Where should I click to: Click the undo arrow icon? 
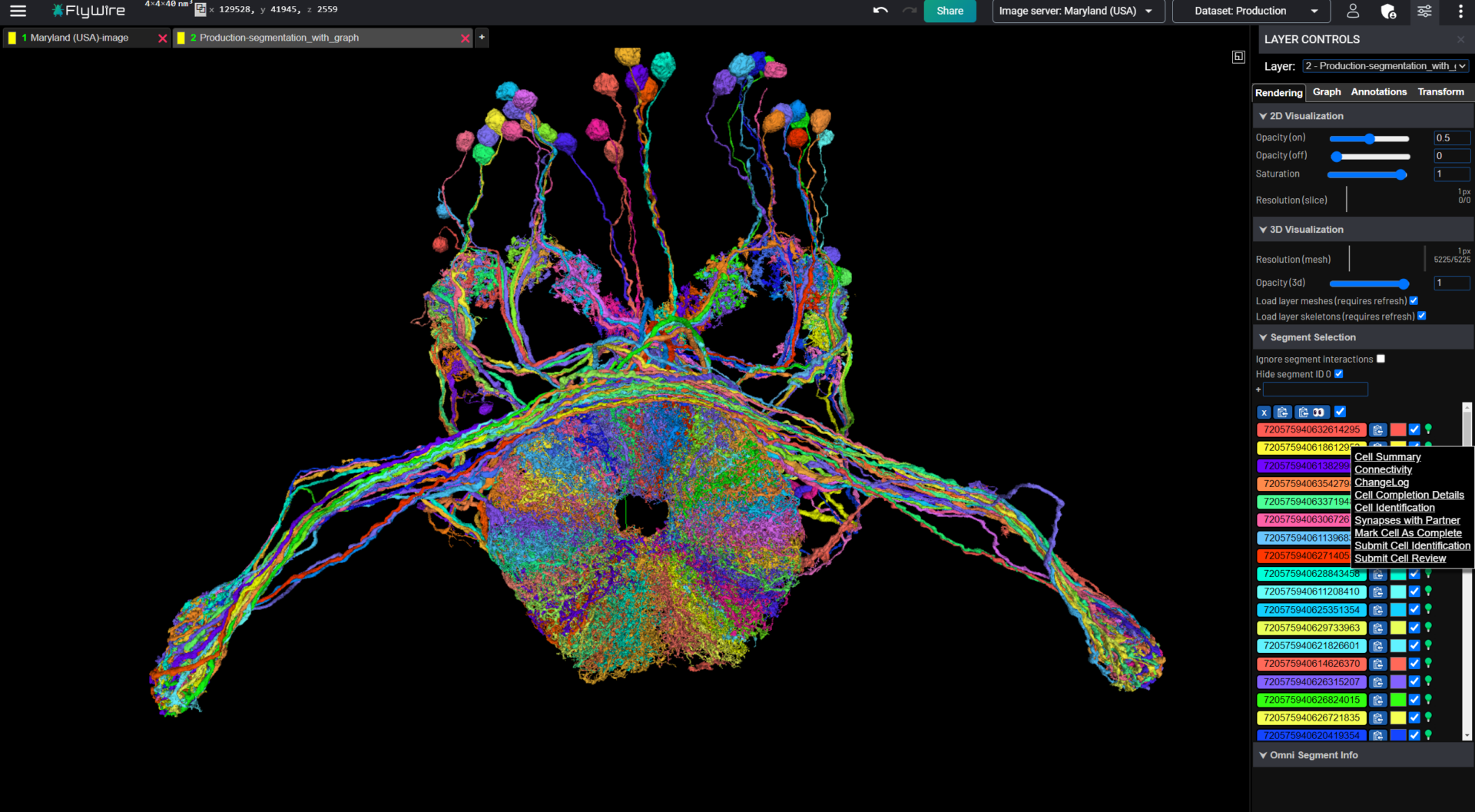coord(880,11)
